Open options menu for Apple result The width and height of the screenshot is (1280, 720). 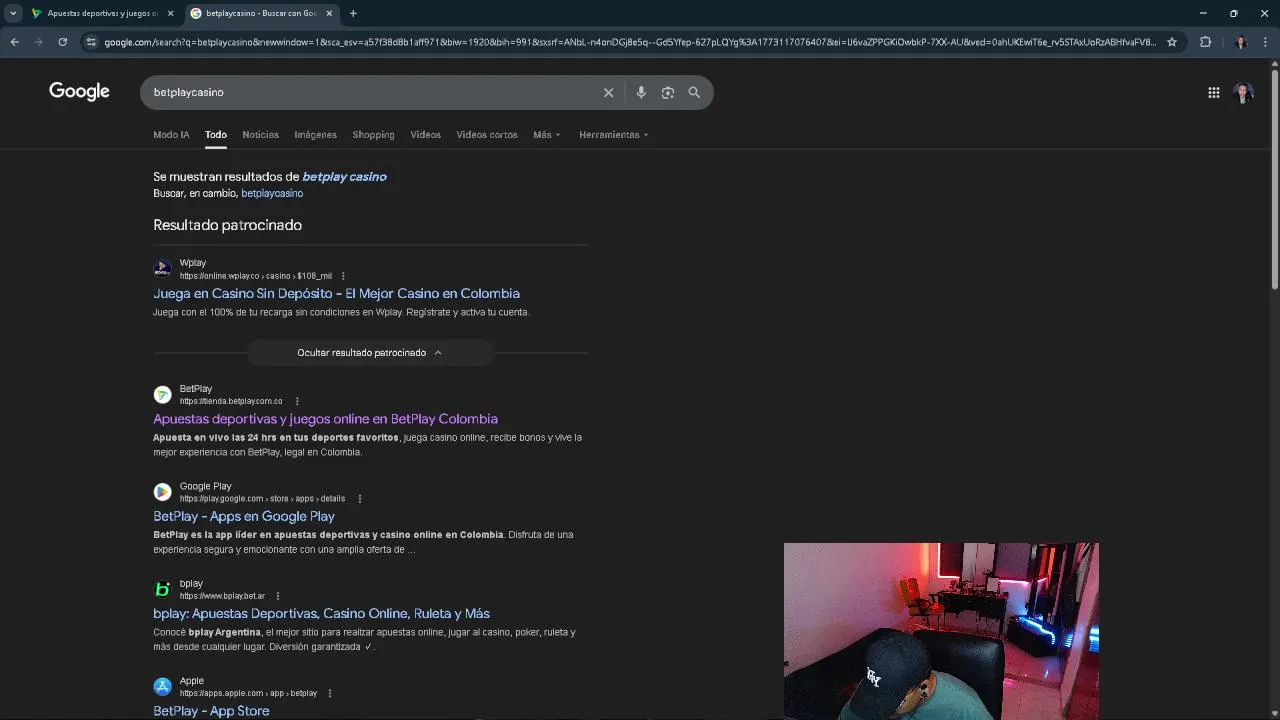[329, 693]
